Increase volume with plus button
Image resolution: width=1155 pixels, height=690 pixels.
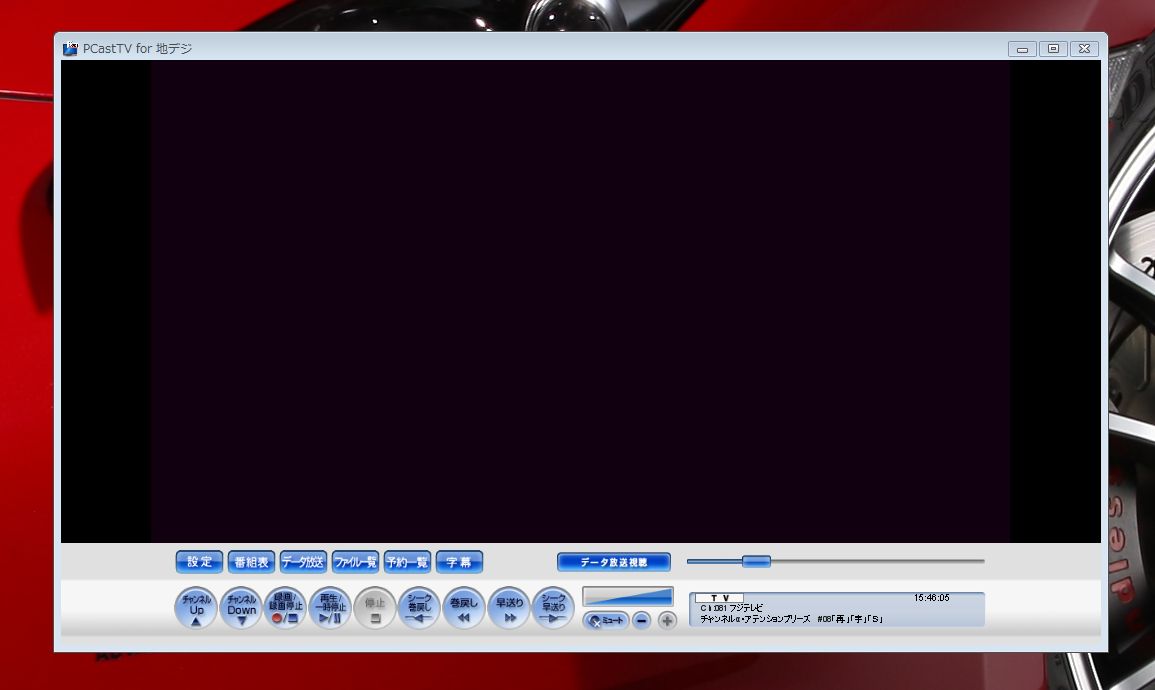click(x=667, y=621)
